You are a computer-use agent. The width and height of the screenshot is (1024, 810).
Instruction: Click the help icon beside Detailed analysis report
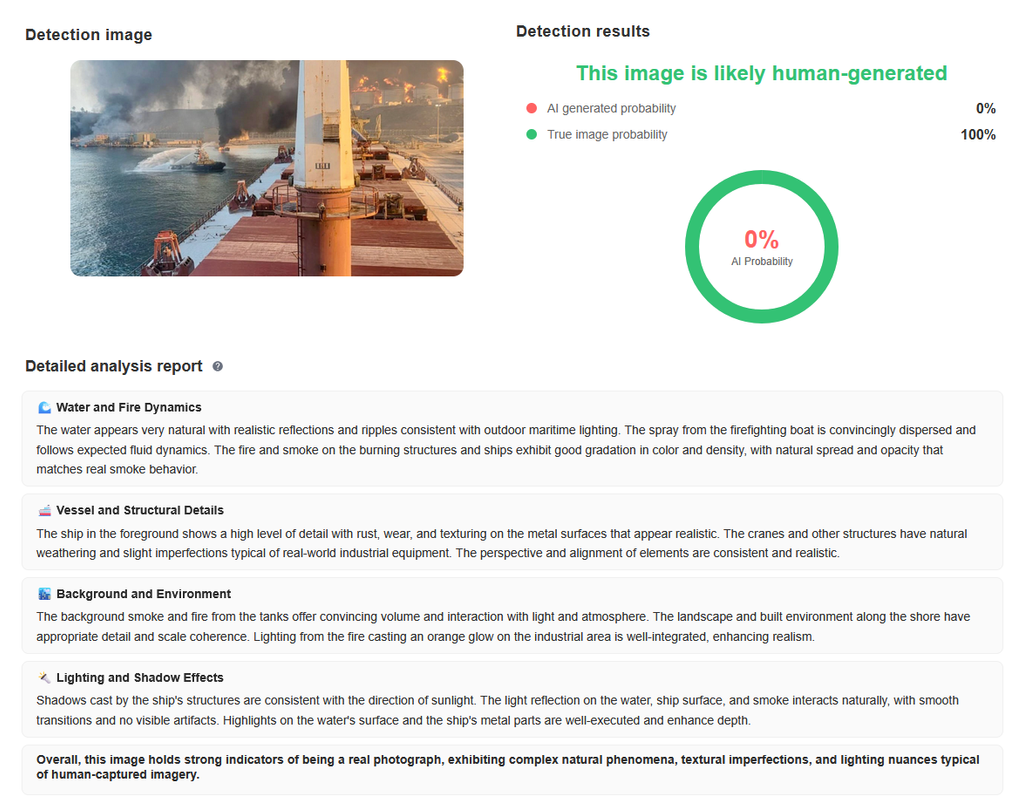(x=218, y=367)
